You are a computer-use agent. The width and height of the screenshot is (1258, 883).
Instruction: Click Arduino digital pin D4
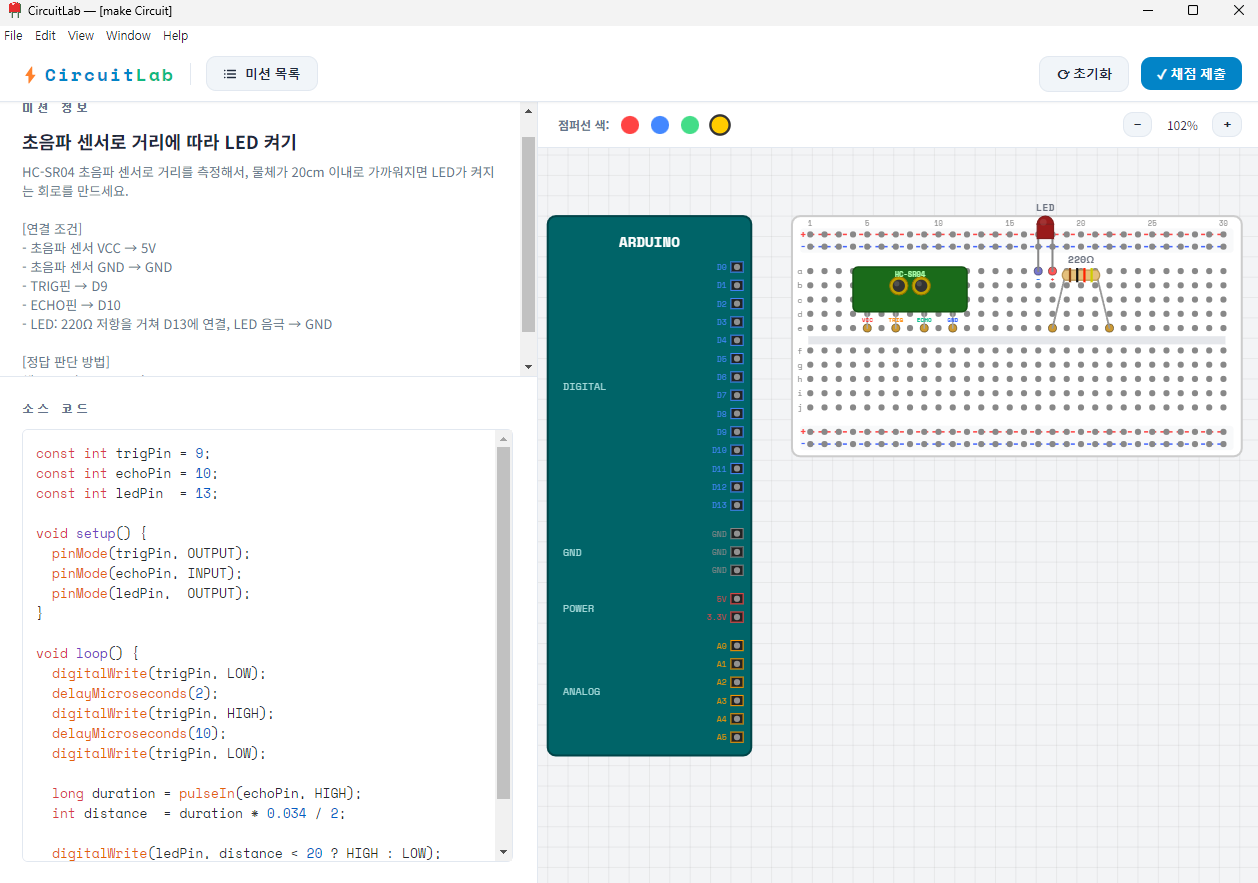[737, 340]
